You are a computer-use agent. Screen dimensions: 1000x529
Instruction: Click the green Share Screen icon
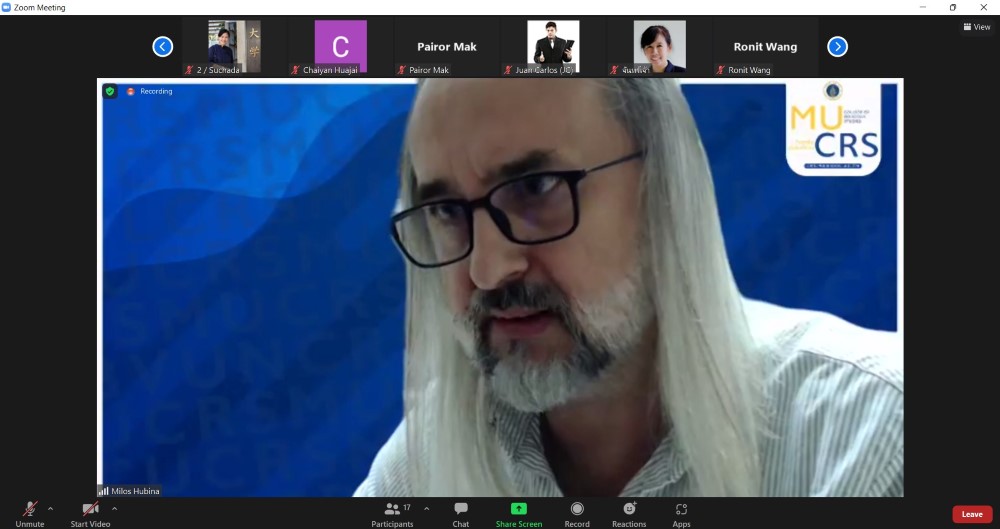point(518,509)
